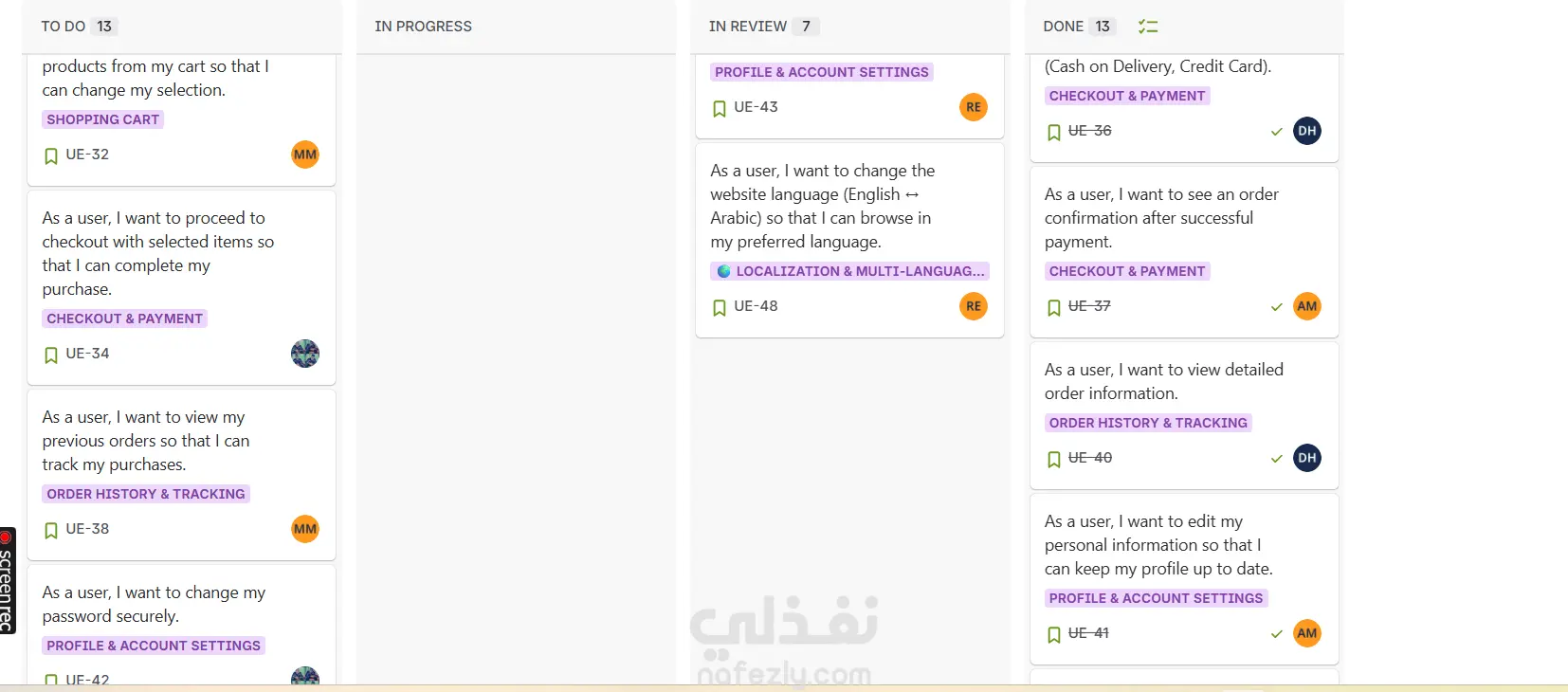Screen dimensions: 1568x692
Task: Click the assignee avatar on UE-34
Action: coord(305,354)
